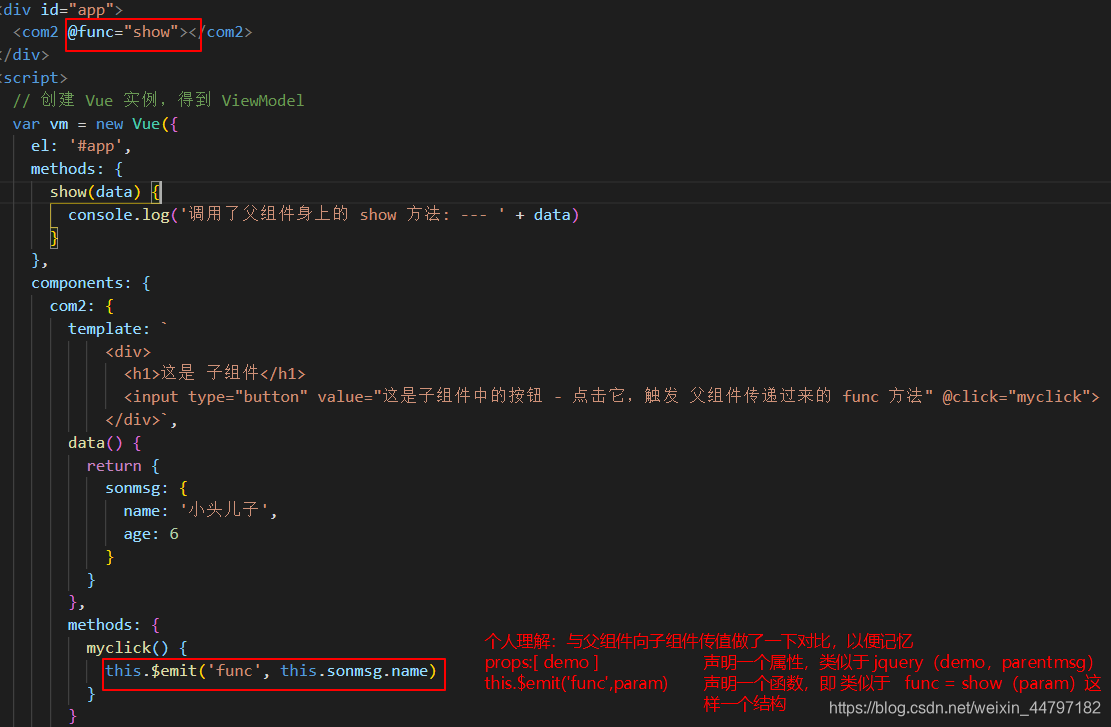Click the 'new' keyword before Vue
This screenshot has height=727, width=1111.
[x=110, y=124]
